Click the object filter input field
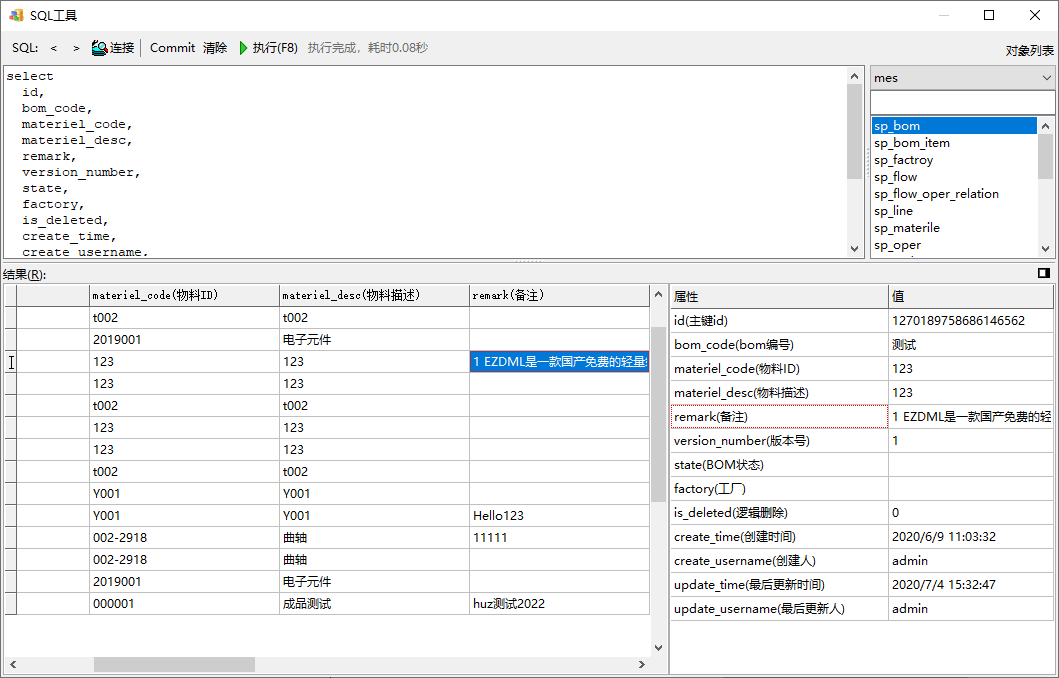The width and height of the screenshot is (1059, 678). [962, 103]
